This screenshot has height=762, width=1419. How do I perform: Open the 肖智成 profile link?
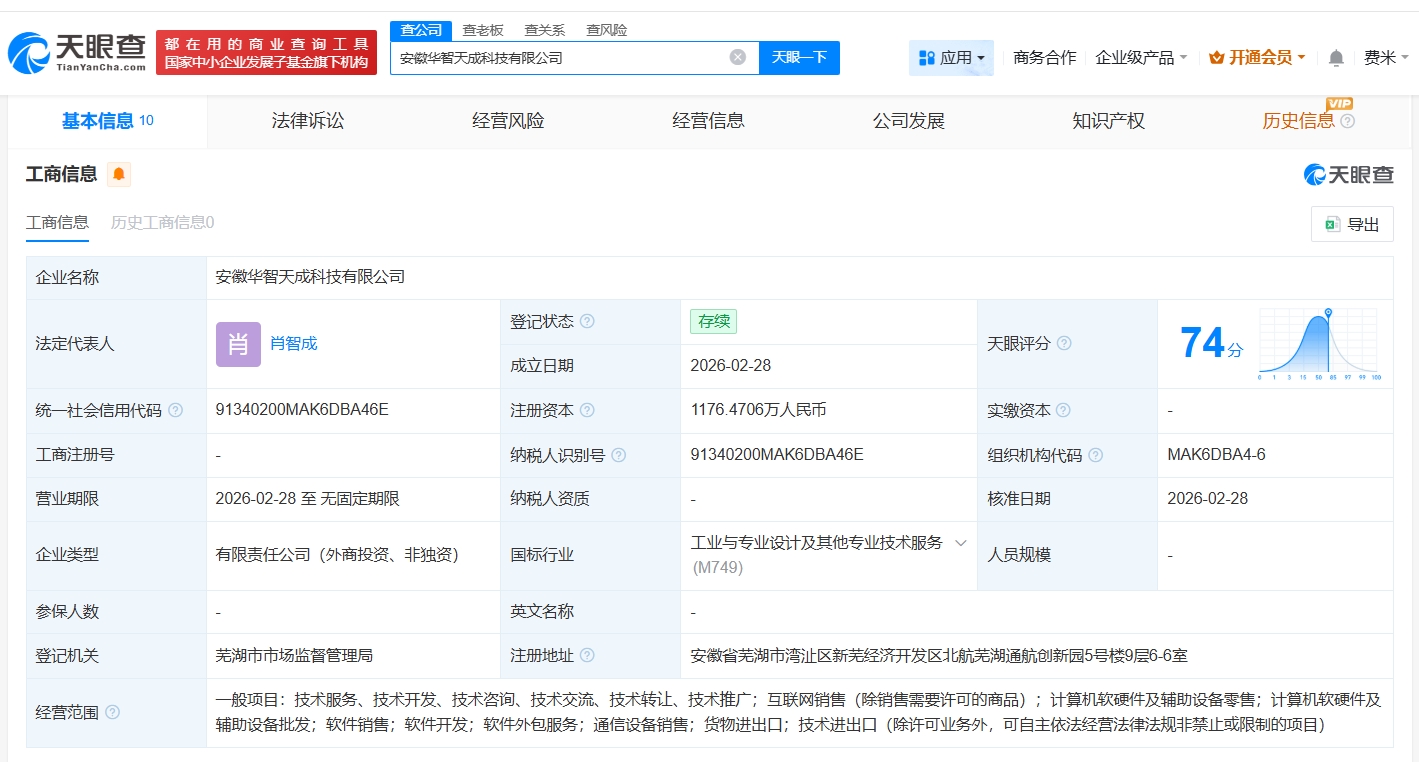295,343
